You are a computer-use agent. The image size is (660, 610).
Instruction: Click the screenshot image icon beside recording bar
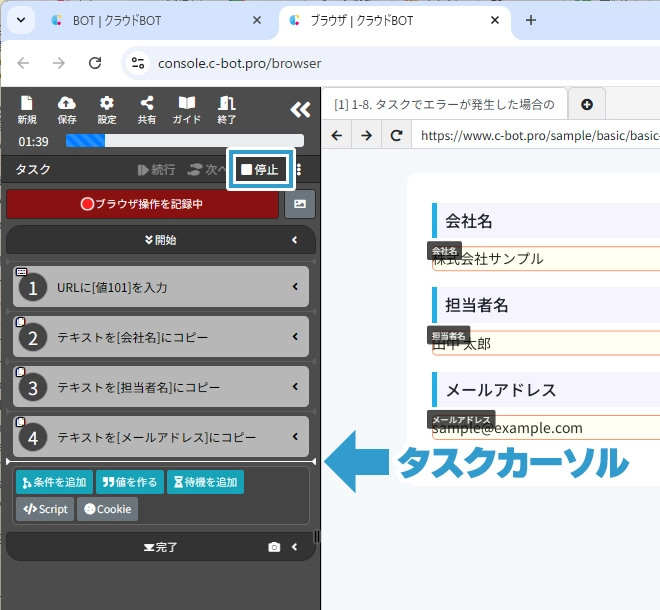point(300,204)
